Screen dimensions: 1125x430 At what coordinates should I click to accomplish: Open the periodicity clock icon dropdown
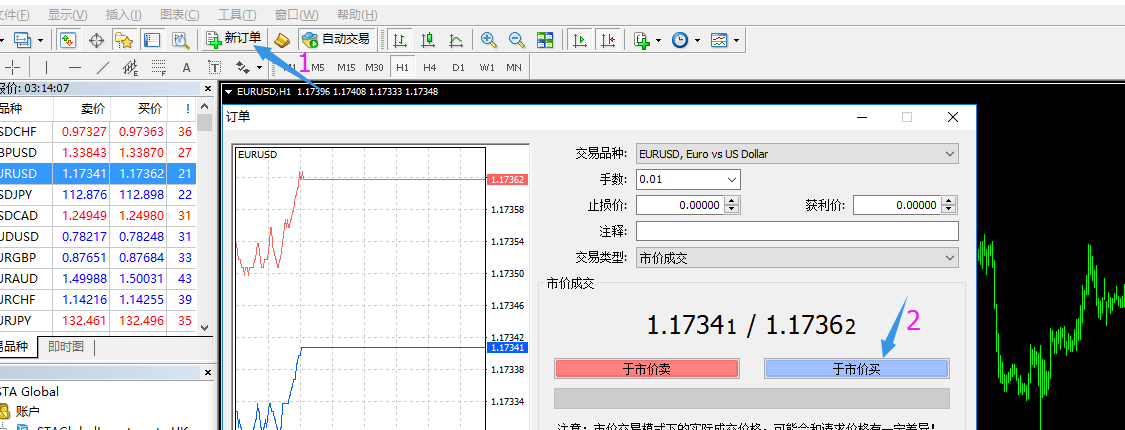[684, 40]
